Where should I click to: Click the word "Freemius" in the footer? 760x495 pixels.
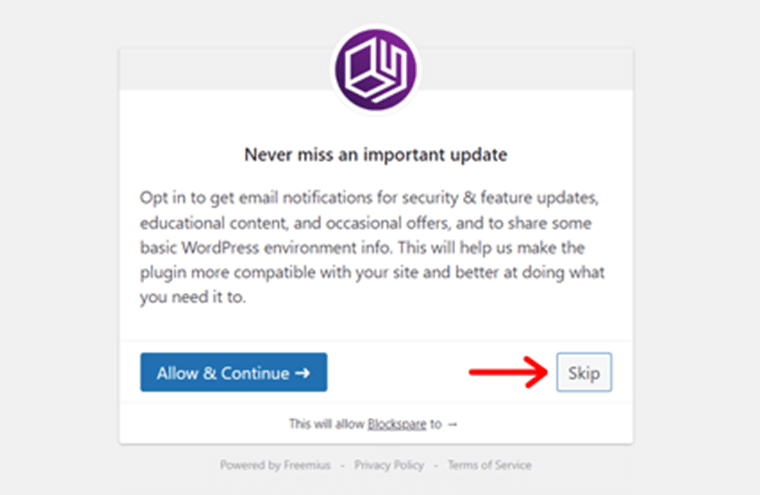tap(307, 465)
